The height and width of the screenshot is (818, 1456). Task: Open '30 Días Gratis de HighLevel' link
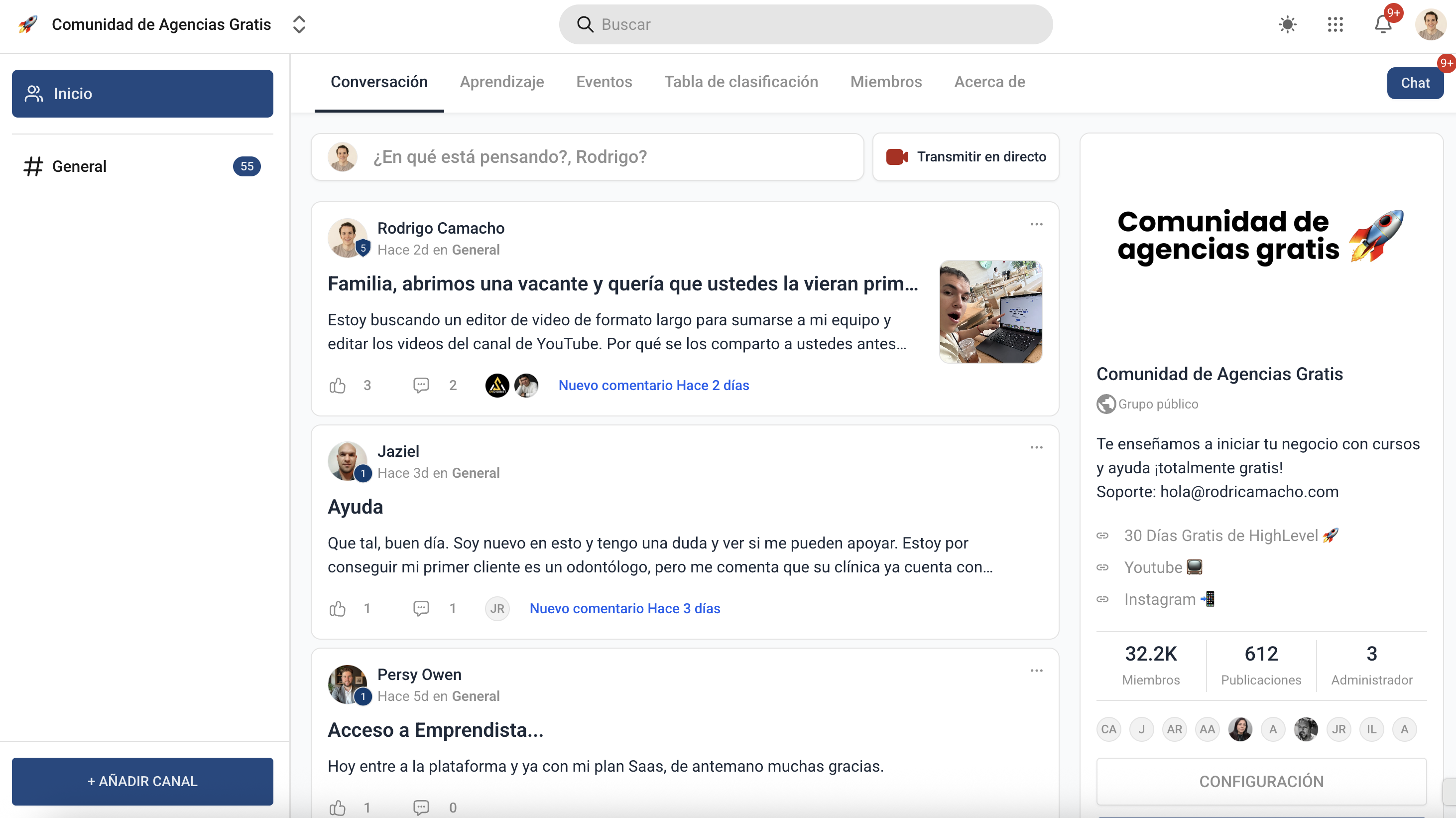[1231, 536]
